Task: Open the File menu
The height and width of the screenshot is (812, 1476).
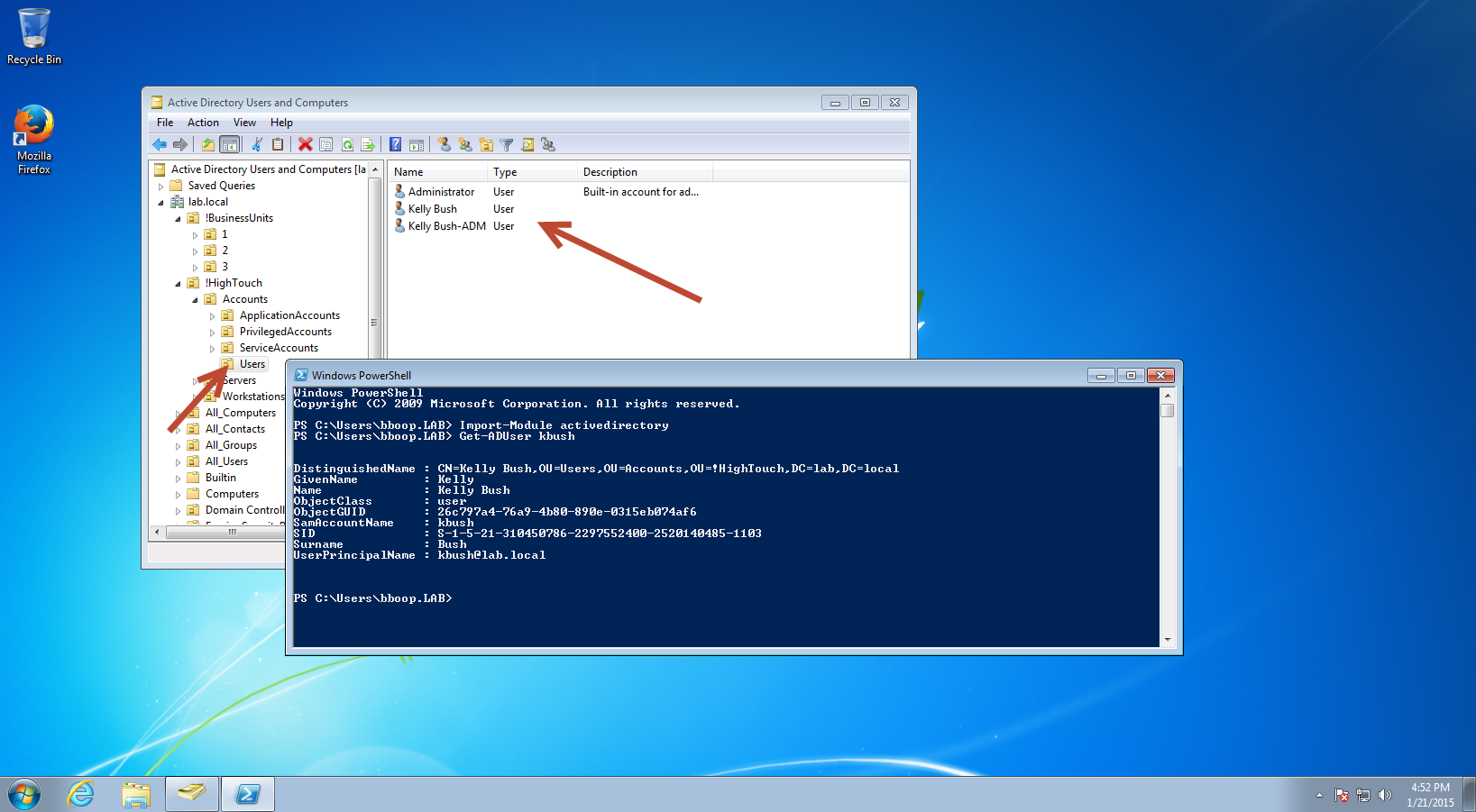Action: [x=165, y=123]
